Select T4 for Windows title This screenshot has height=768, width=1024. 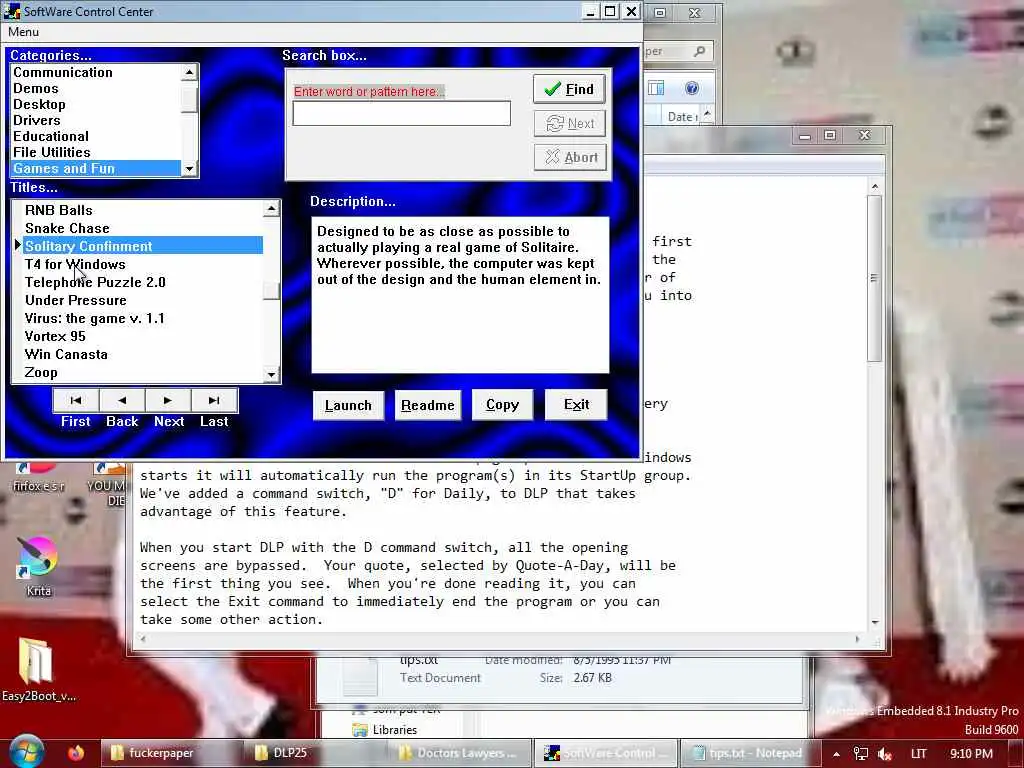coord(143,264)
